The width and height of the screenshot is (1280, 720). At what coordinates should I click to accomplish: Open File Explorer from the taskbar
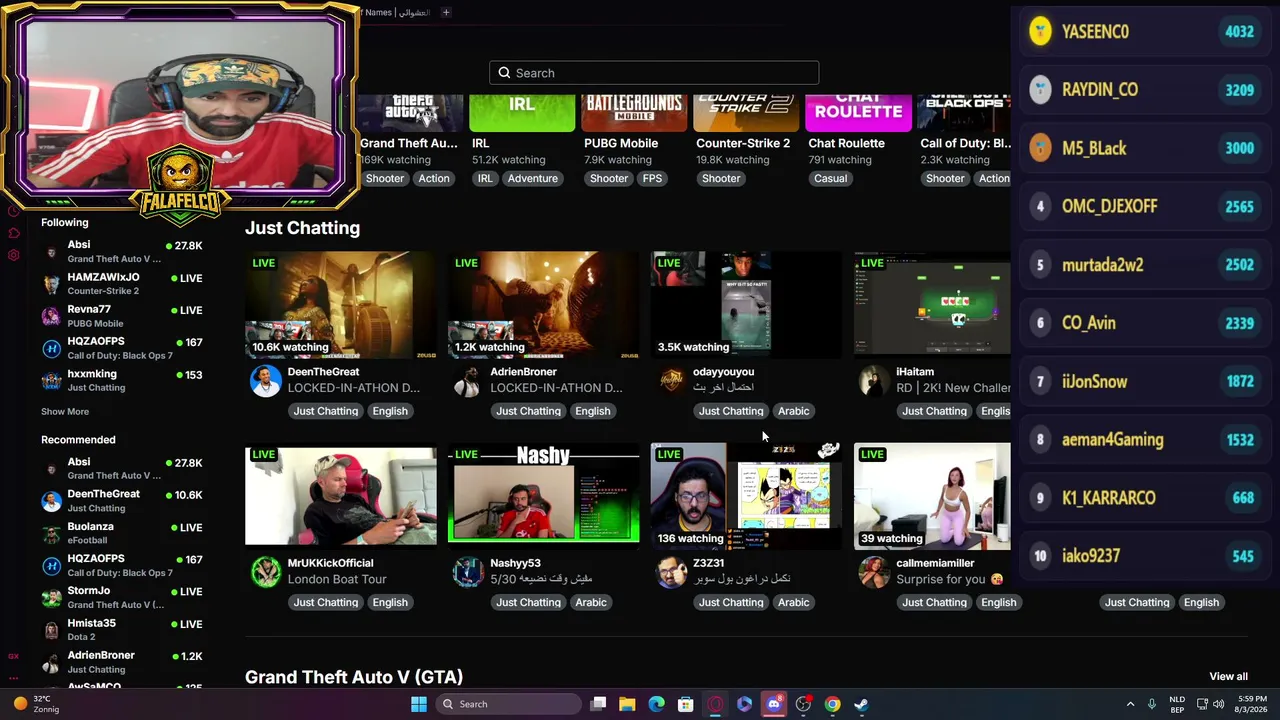pyautogui.click(x=627, y=704)
